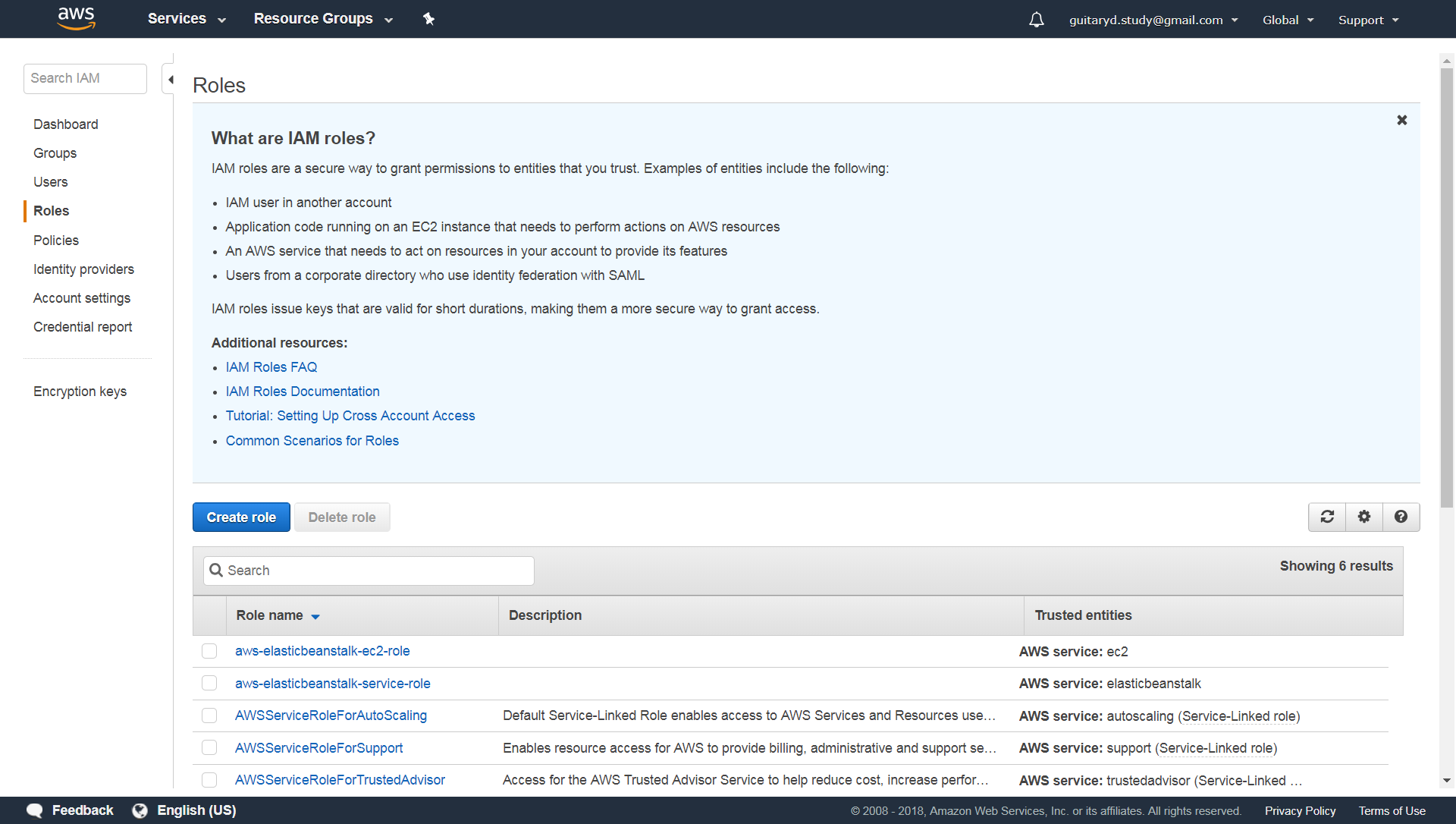Open the aws-elasticbeanstalk-service-role link
This screenshot has width=1456, height=824.
pos(333,684)
